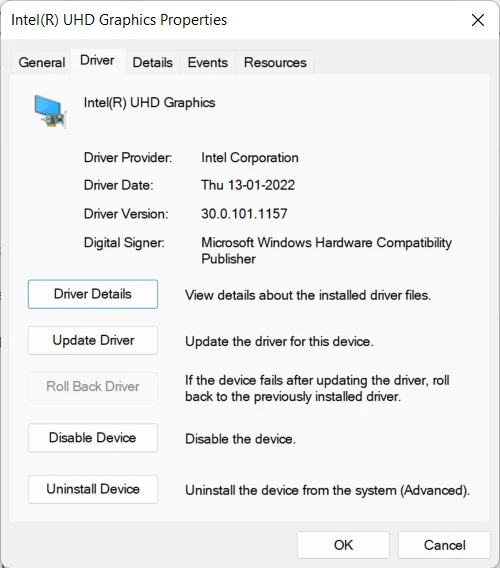Click the Uninstall Device button
Image resolution: width=500 pixels, height=568 pixels.
(93, 489)
